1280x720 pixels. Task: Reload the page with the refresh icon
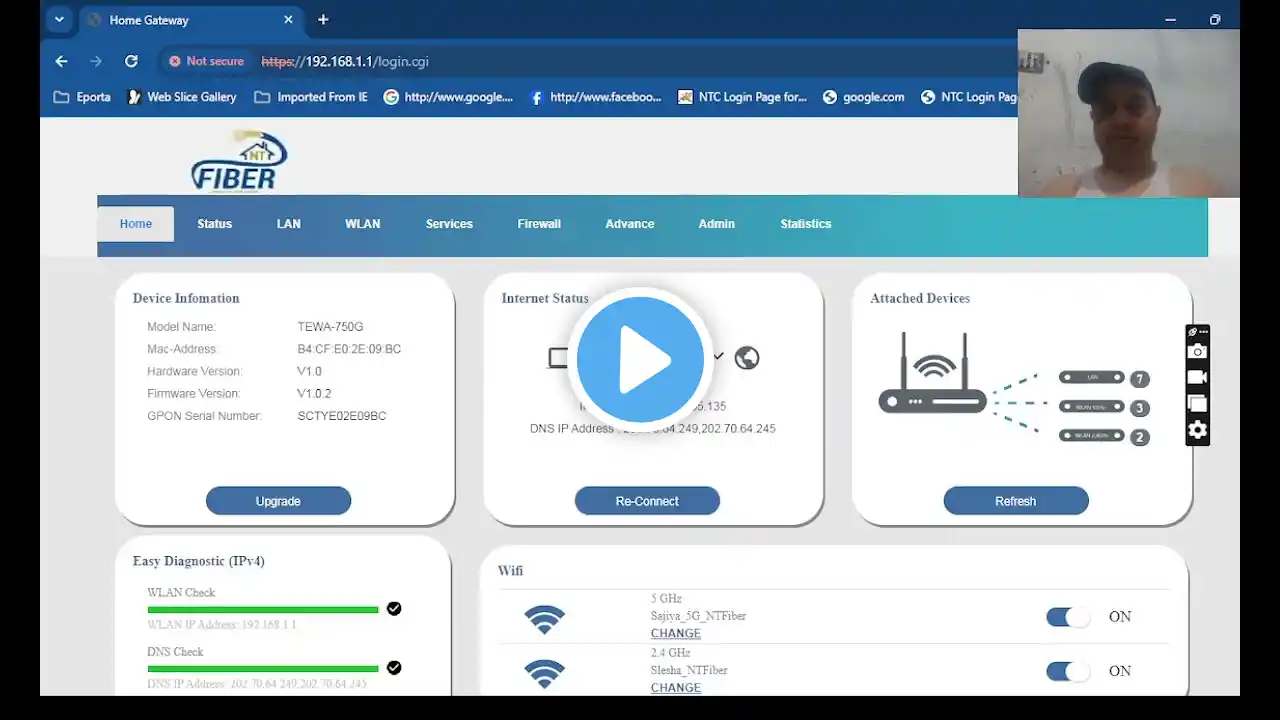pyautogui.click(x=131, y=61)
